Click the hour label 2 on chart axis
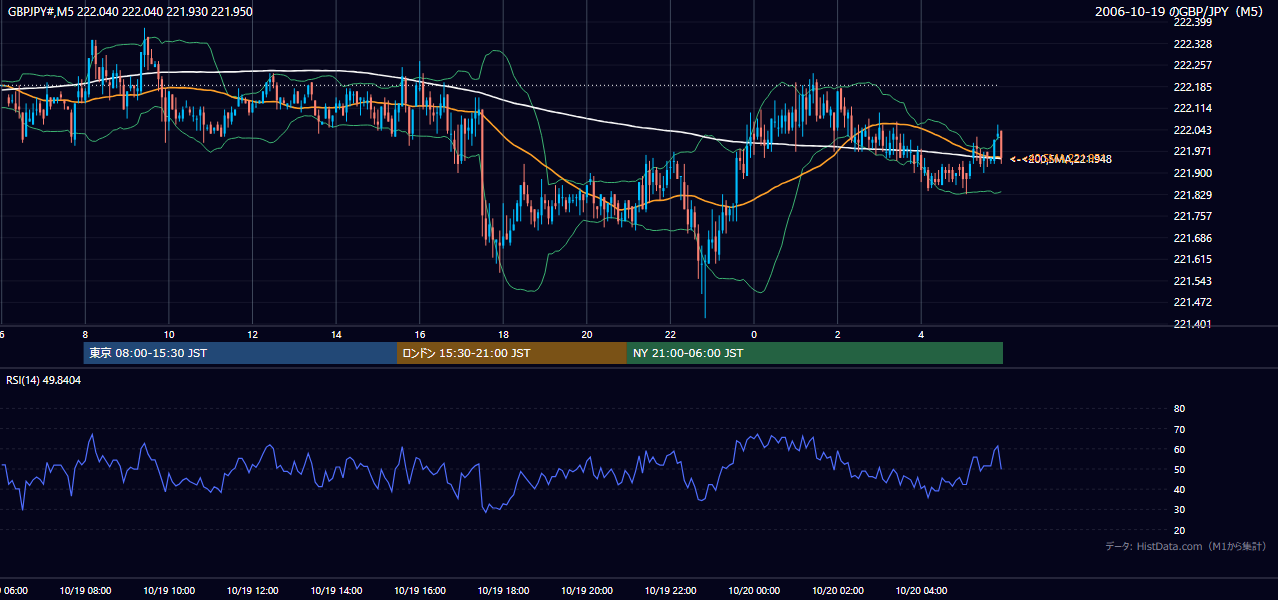This screenshot has height=600, width=1278. click(838, 334)
